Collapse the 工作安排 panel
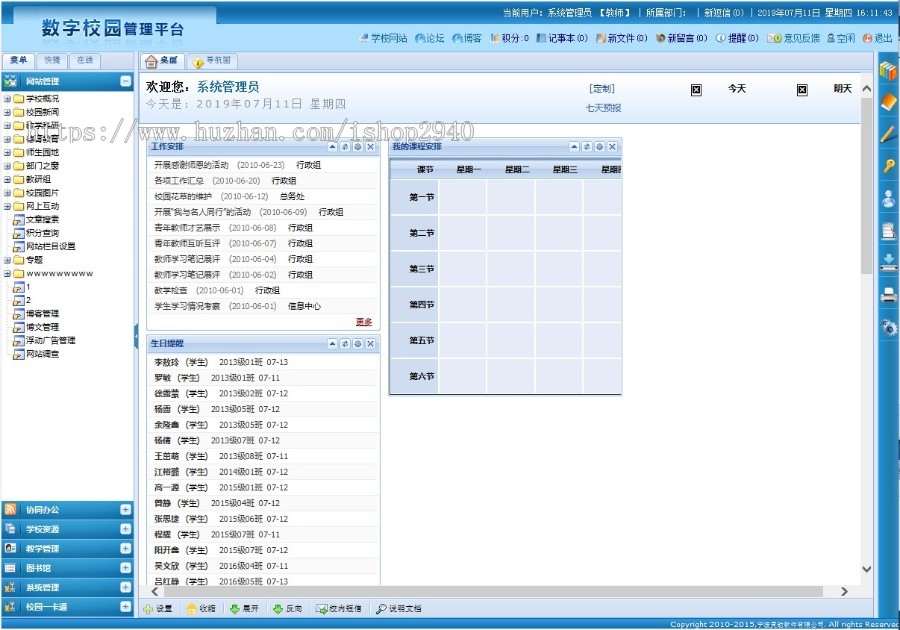Screen dimensions: 900x630 (330, 147)
